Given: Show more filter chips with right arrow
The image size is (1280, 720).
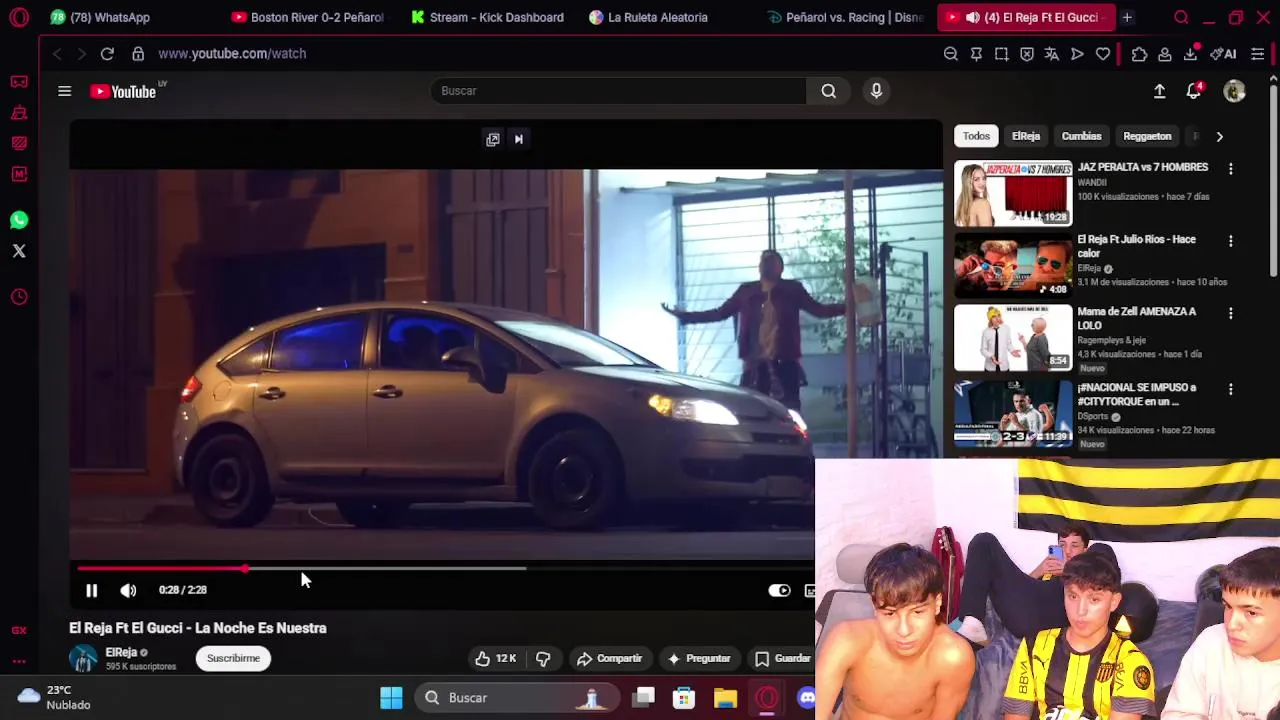Looking at the screenshot, I should (x=1219, y=136).
